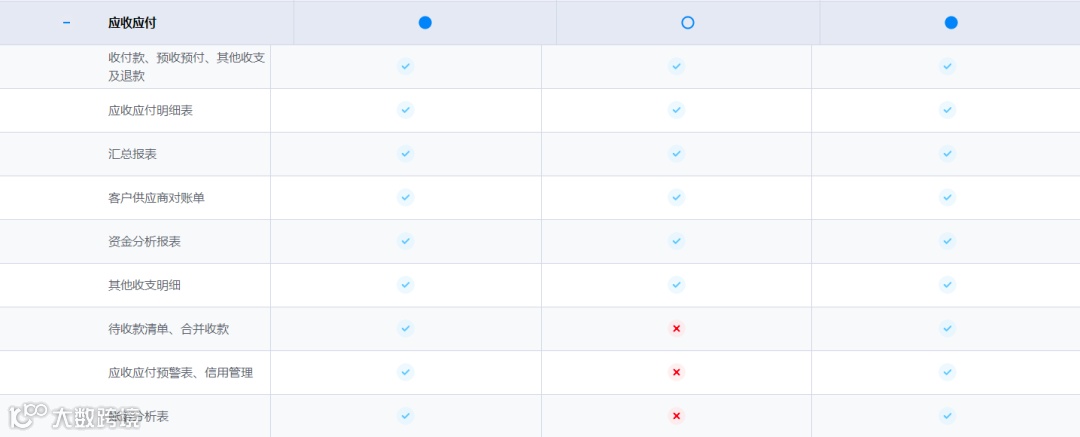This screenshot has height=437, width=1080.
Task: Click red cross for 待收款清单、合并收款
Action: (676, 329)
